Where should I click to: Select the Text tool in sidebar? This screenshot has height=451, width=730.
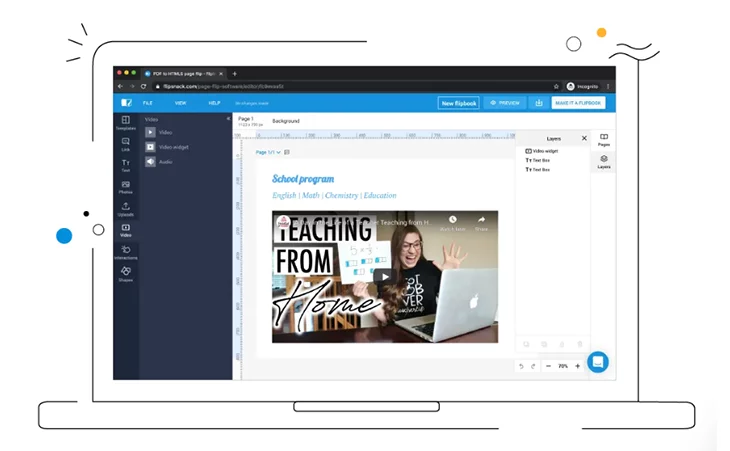pos(126,166)
